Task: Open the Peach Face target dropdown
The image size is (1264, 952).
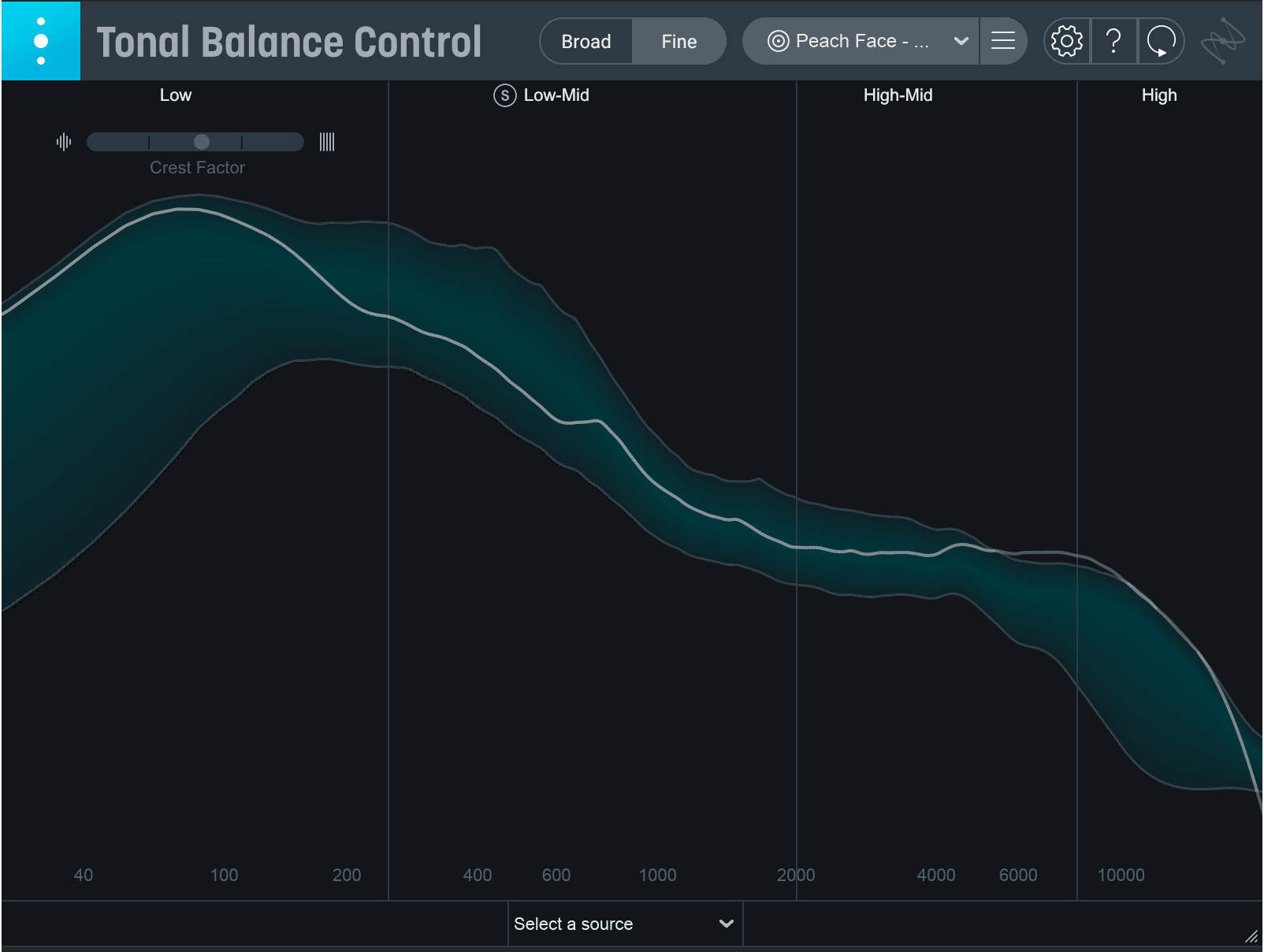Action: [861, 41]
